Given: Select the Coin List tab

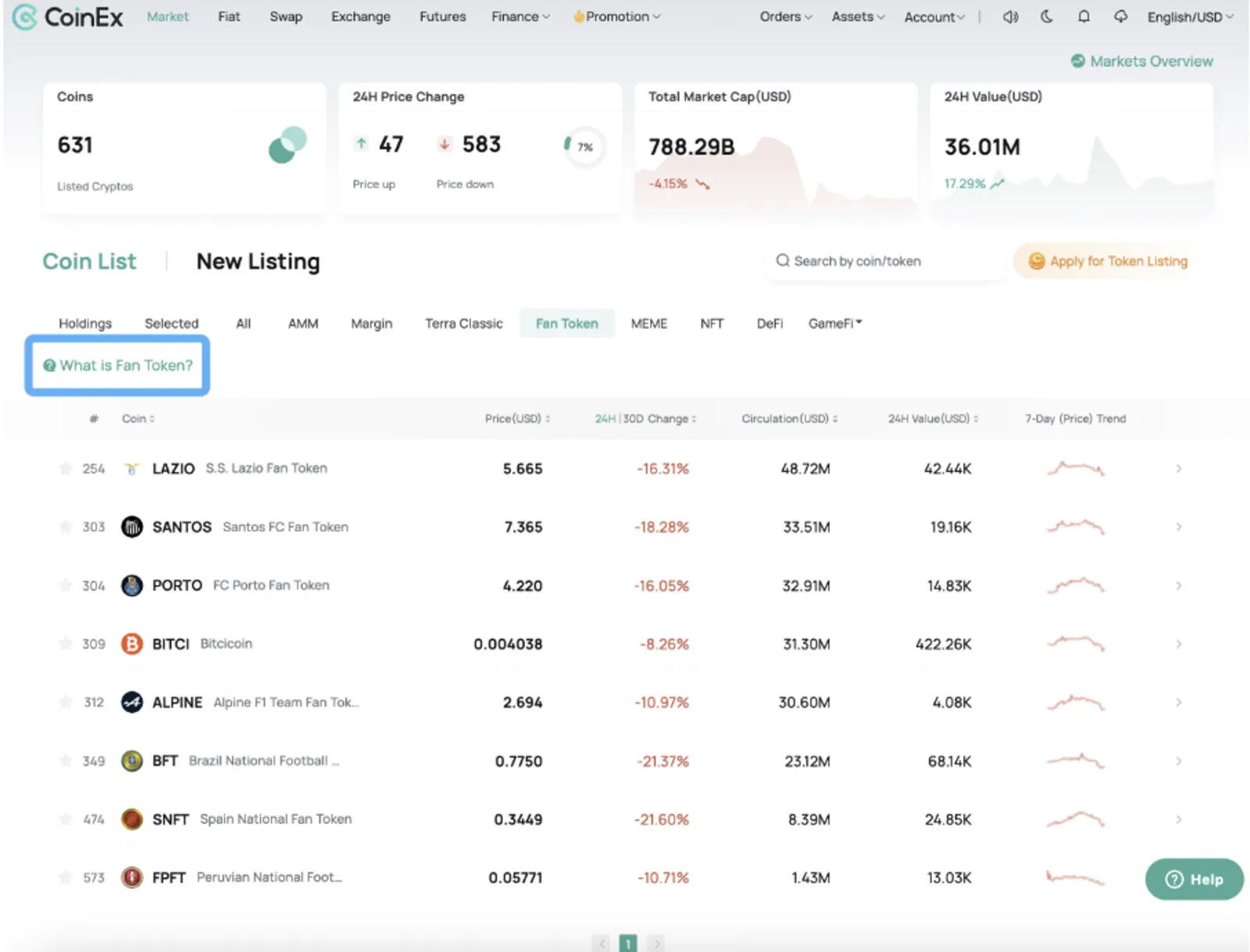Looking at the screenshot, I should point(89,262).
